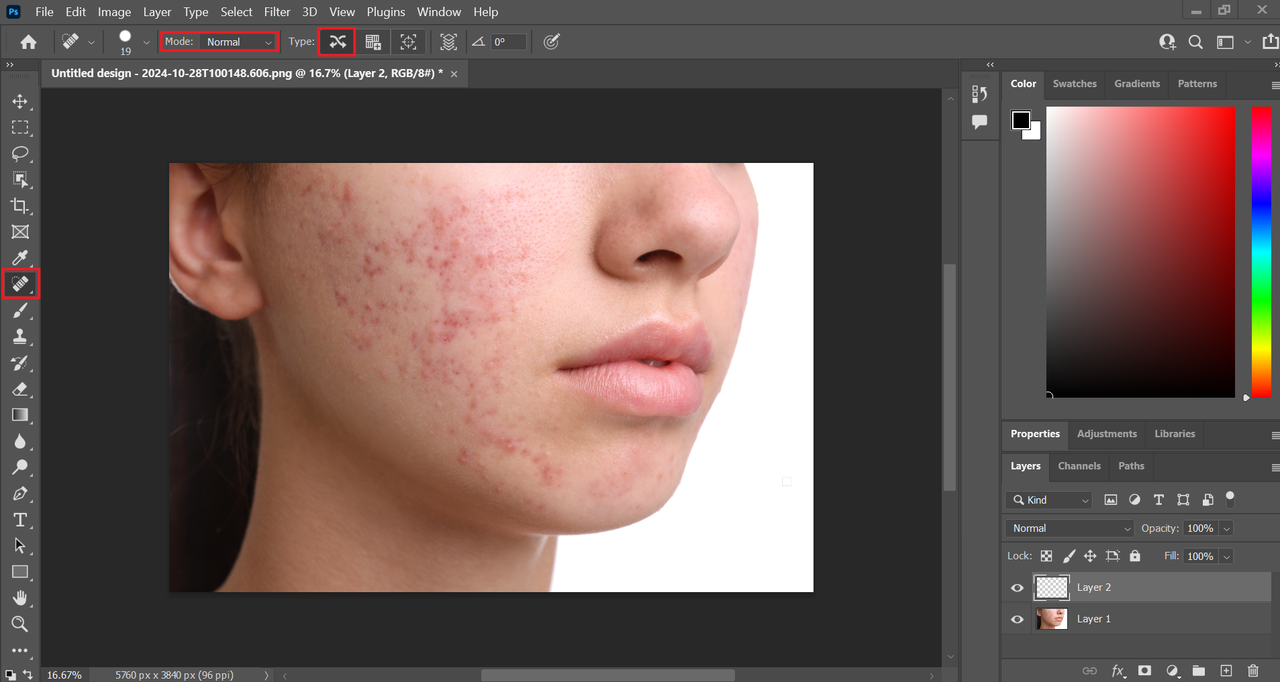Click the vertical hue slider
Image resolution: width=1280 pixels, height=682 pixels.
click(1261, 252)
